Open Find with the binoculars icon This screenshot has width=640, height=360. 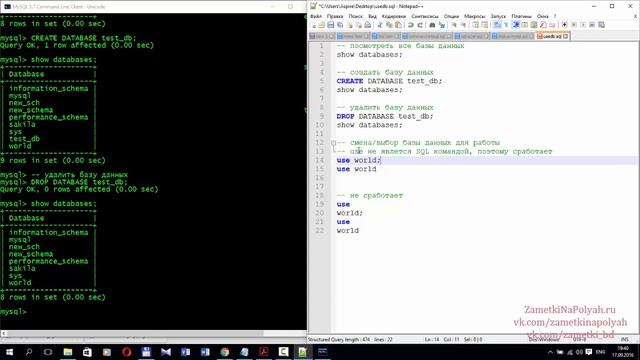coord(432,25)
